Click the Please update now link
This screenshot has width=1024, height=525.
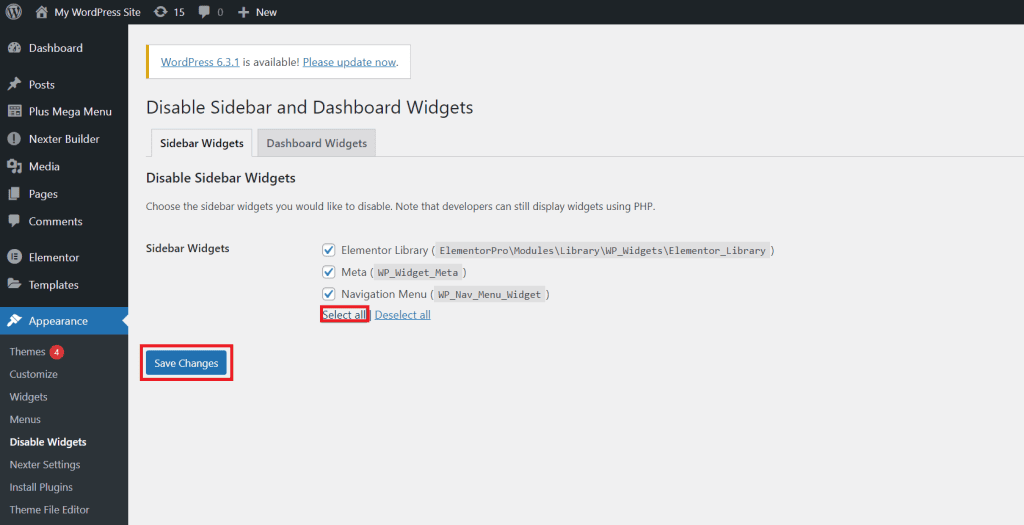pyautogui.click(x=349, y=62)
